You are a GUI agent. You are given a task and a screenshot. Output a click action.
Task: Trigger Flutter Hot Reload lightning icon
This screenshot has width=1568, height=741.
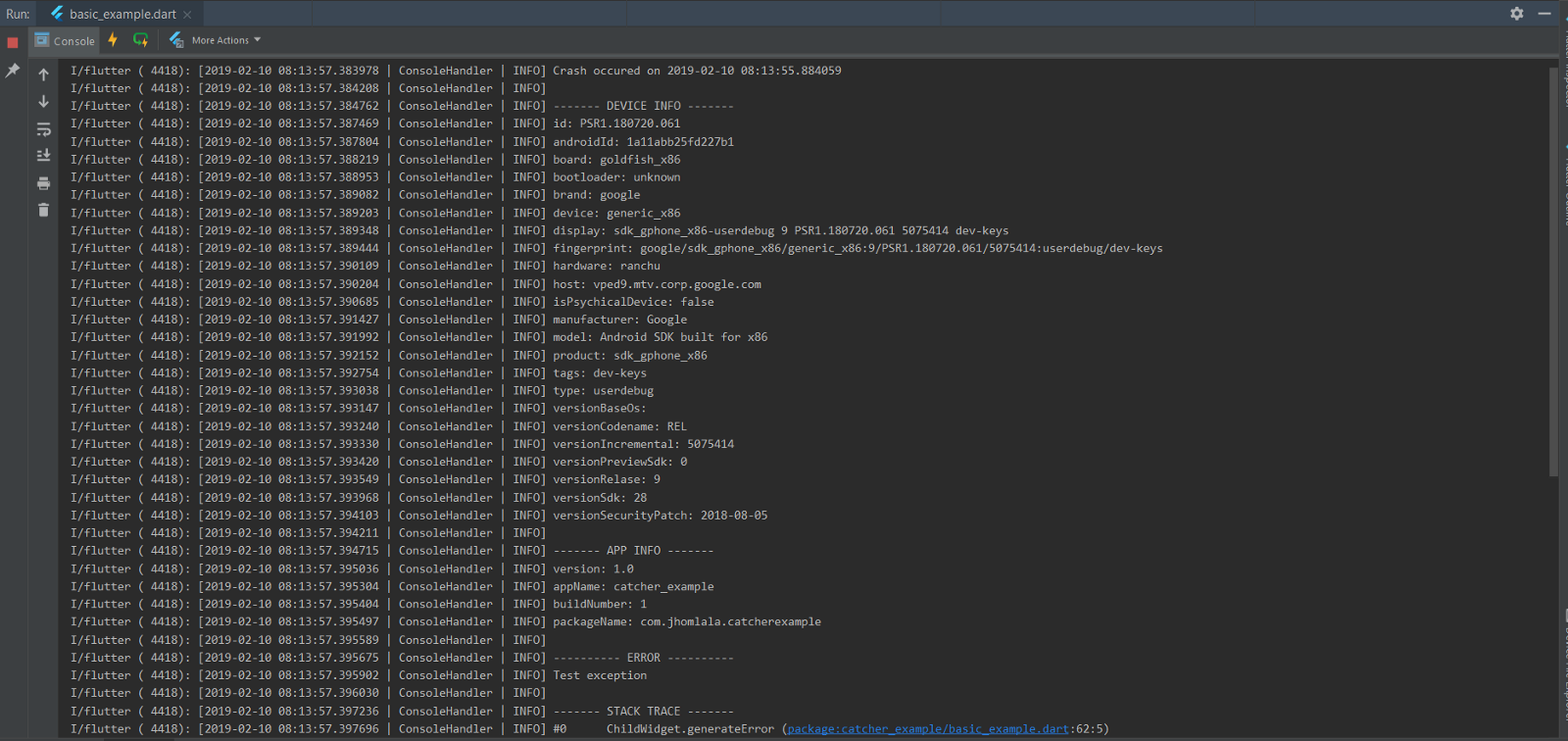(113, 40)
